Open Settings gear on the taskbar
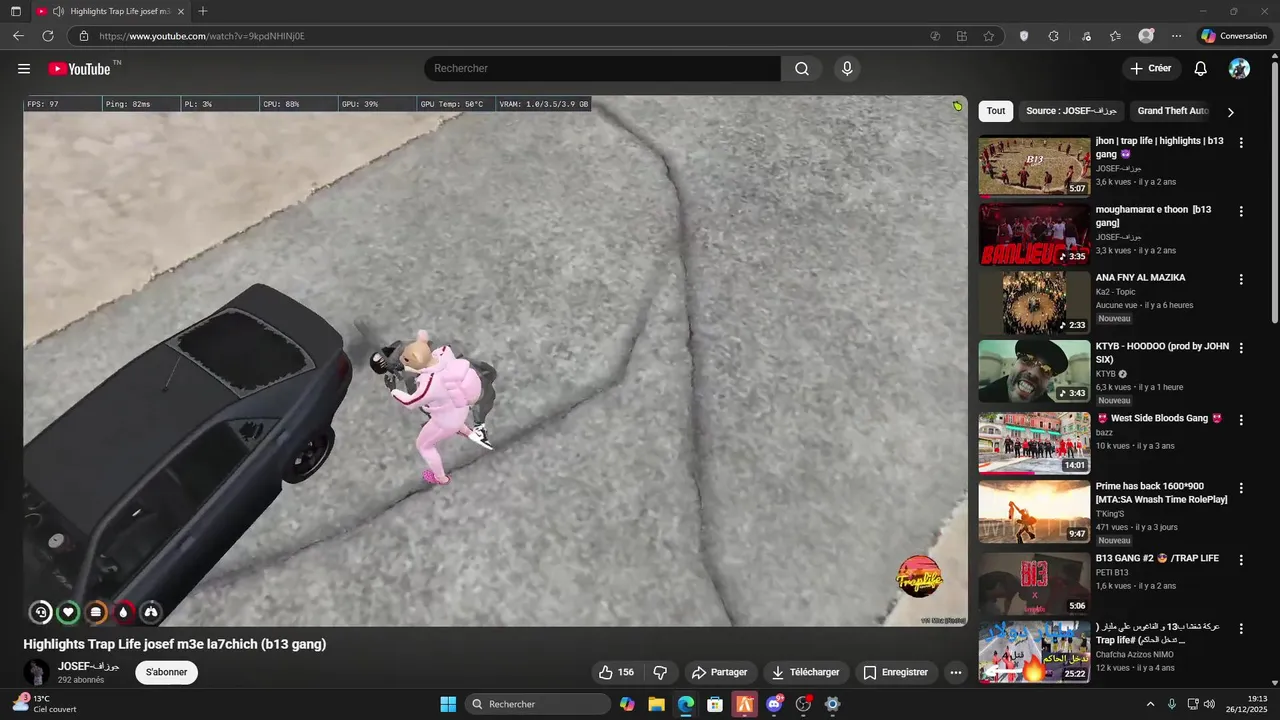Image resolution: width=1280 pixels, height=720 pixels. [832, 704]
